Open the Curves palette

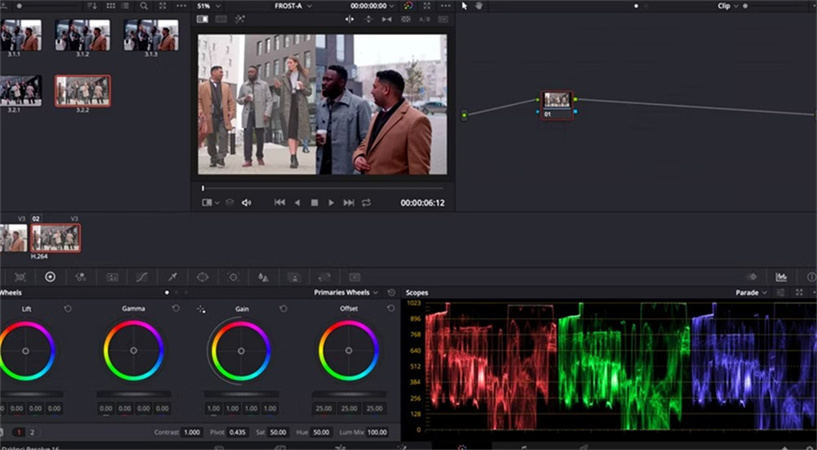[x=141, y=276]
